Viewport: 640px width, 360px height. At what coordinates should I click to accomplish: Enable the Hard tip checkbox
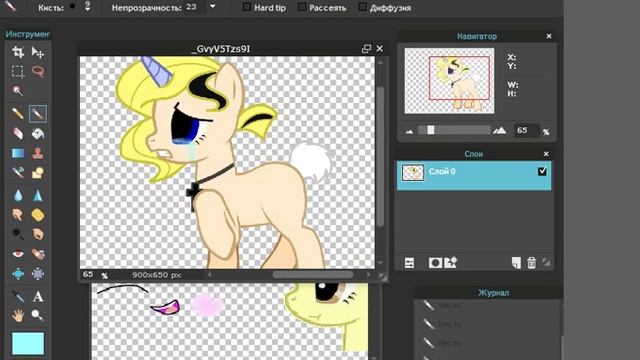point(247,7)
